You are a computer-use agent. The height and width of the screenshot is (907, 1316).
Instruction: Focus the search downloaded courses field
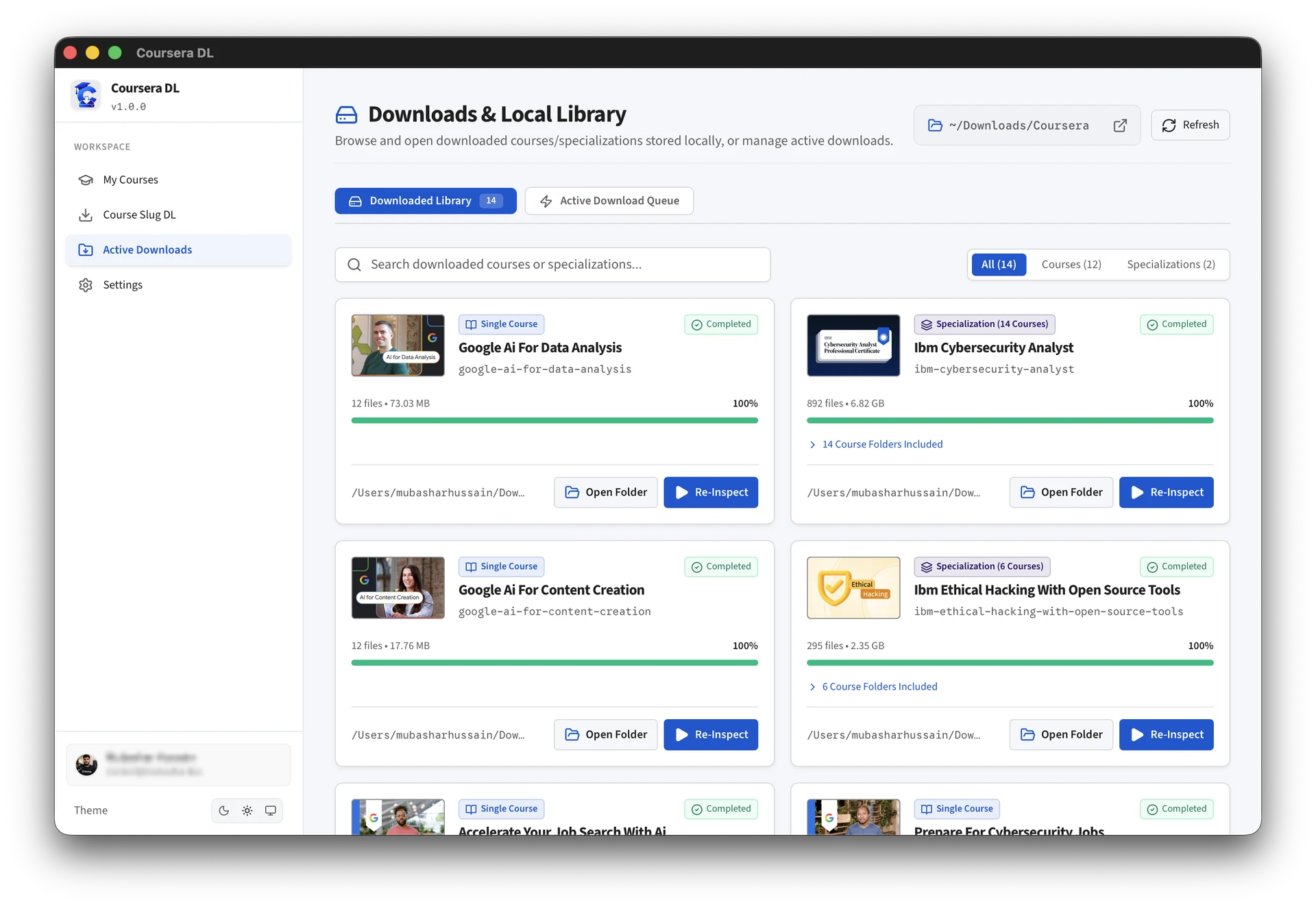coord(552,265)
